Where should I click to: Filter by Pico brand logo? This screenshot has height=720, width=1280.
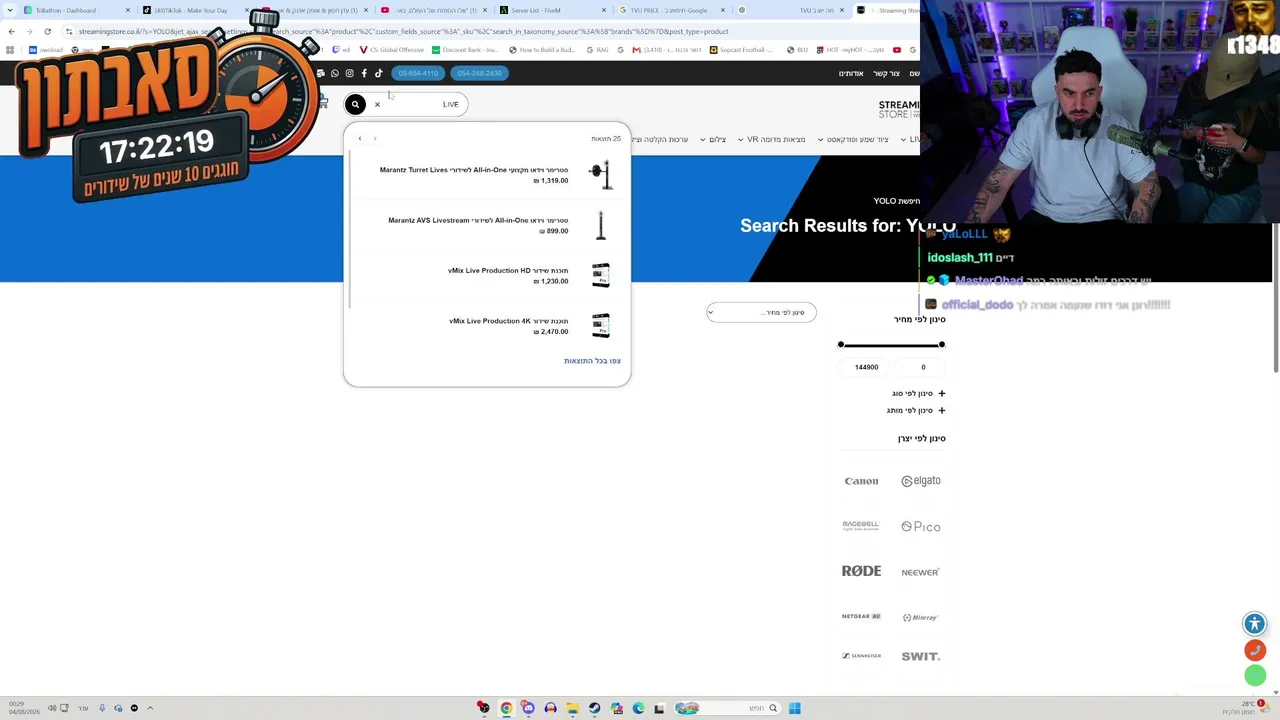[x=921, y=527]
